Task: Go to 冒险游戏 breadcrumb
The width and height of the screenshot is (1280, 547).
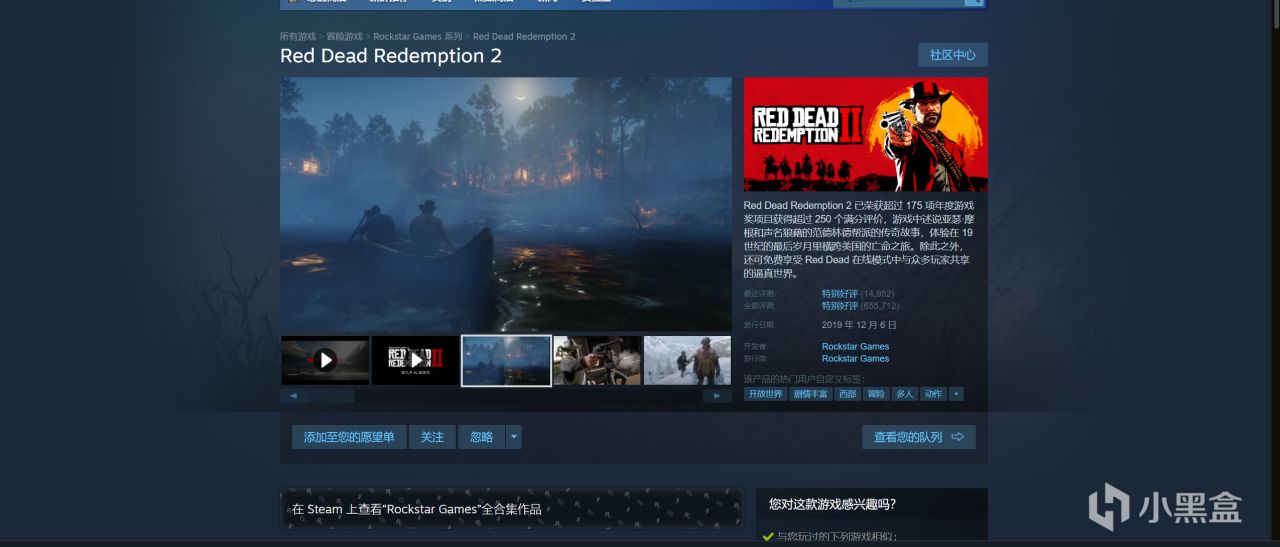Action: pos(344,36)
